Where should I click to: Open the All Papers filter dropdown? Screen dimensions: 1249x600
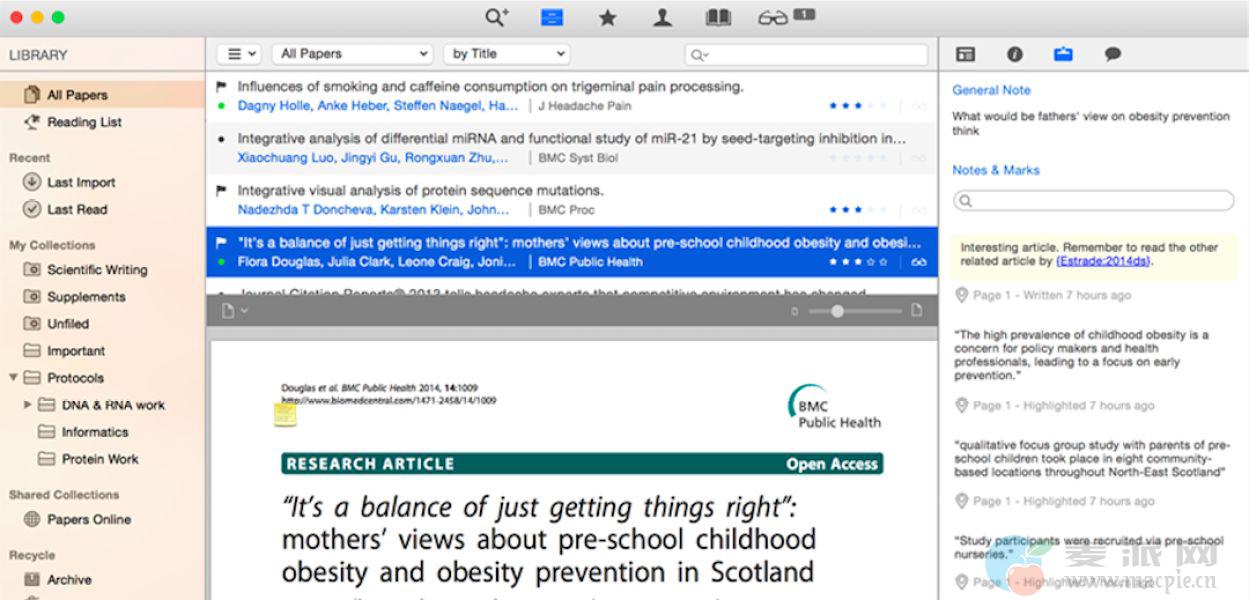[352, 54]
